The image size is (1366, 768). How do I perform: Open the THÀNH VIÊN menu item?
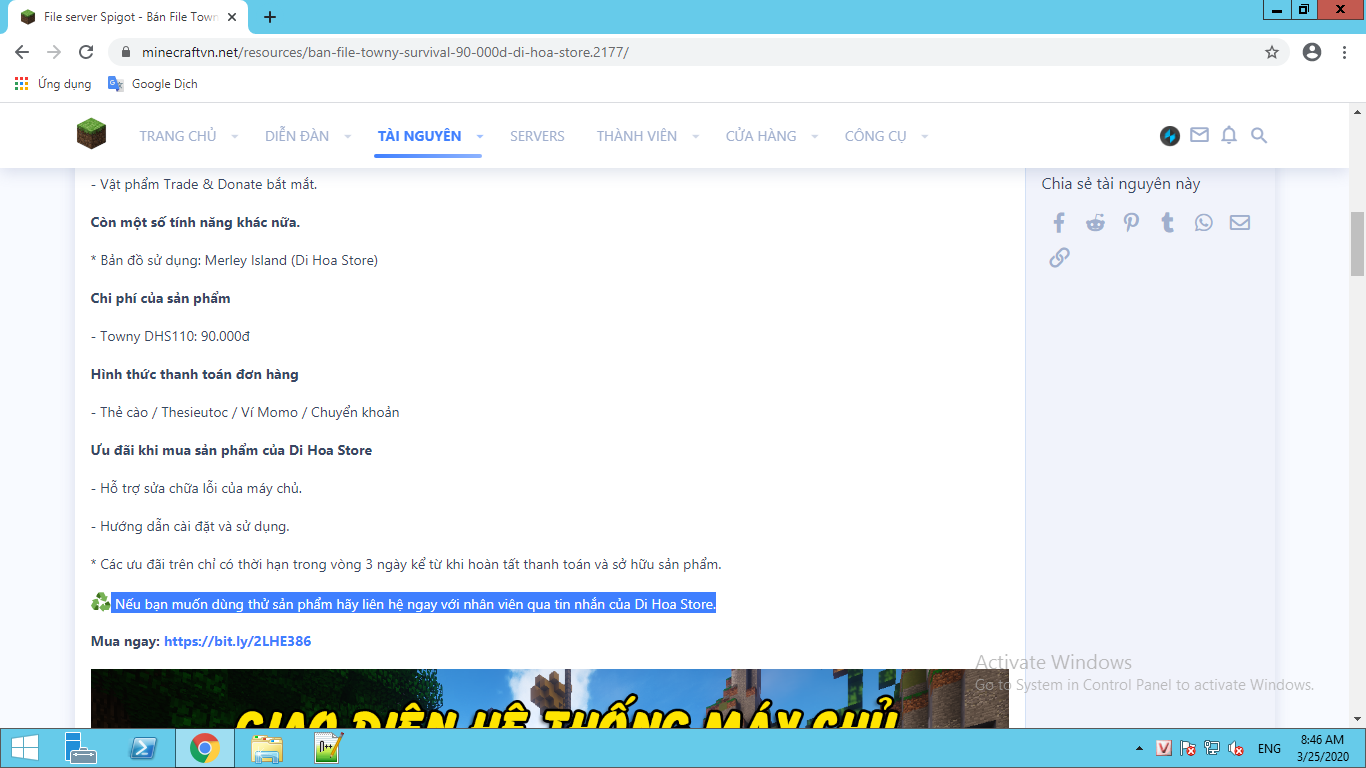(x=637, y=136)
